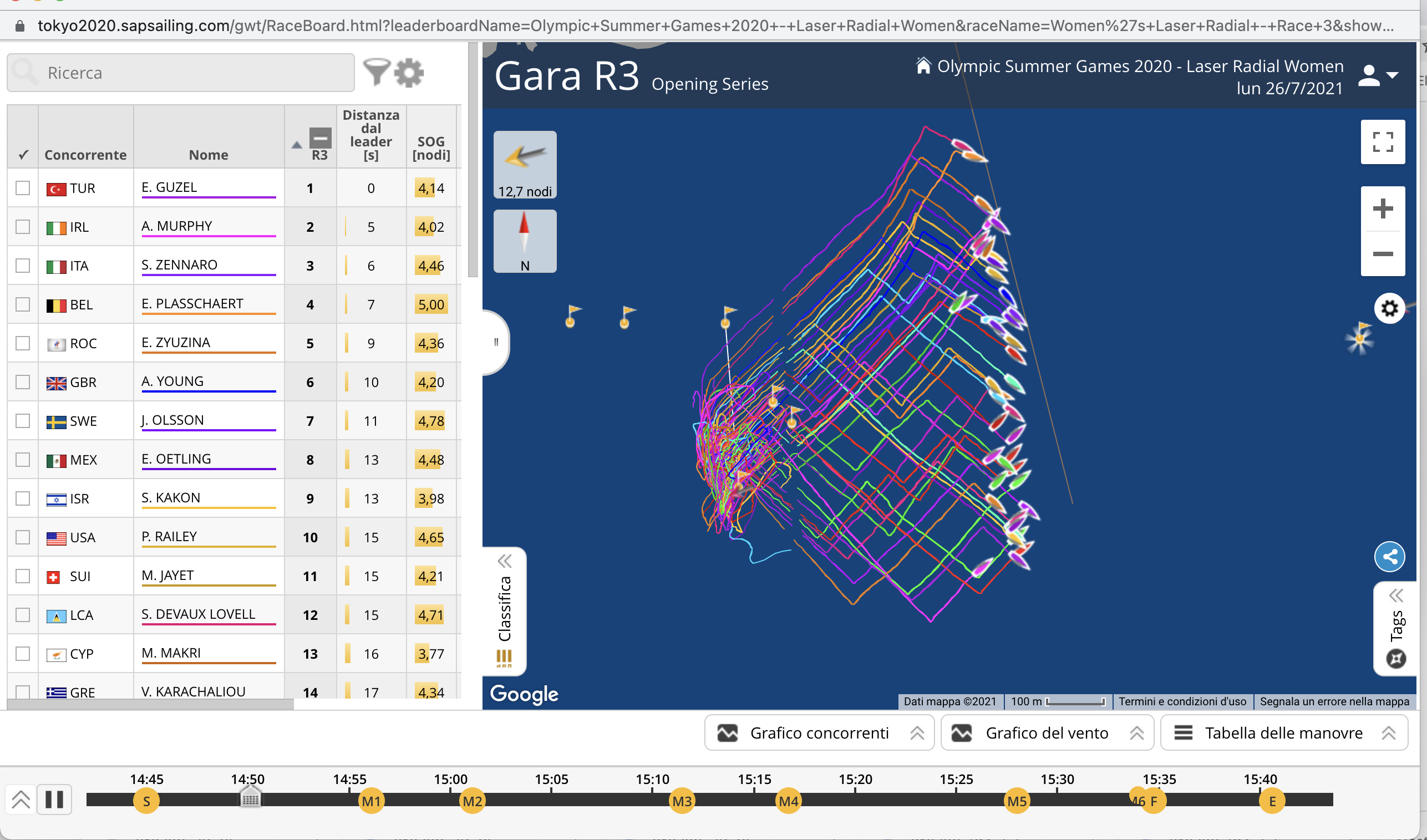1427x840 pixels.
Task: Click the Ricerca search field
Action: click(181, 73)
